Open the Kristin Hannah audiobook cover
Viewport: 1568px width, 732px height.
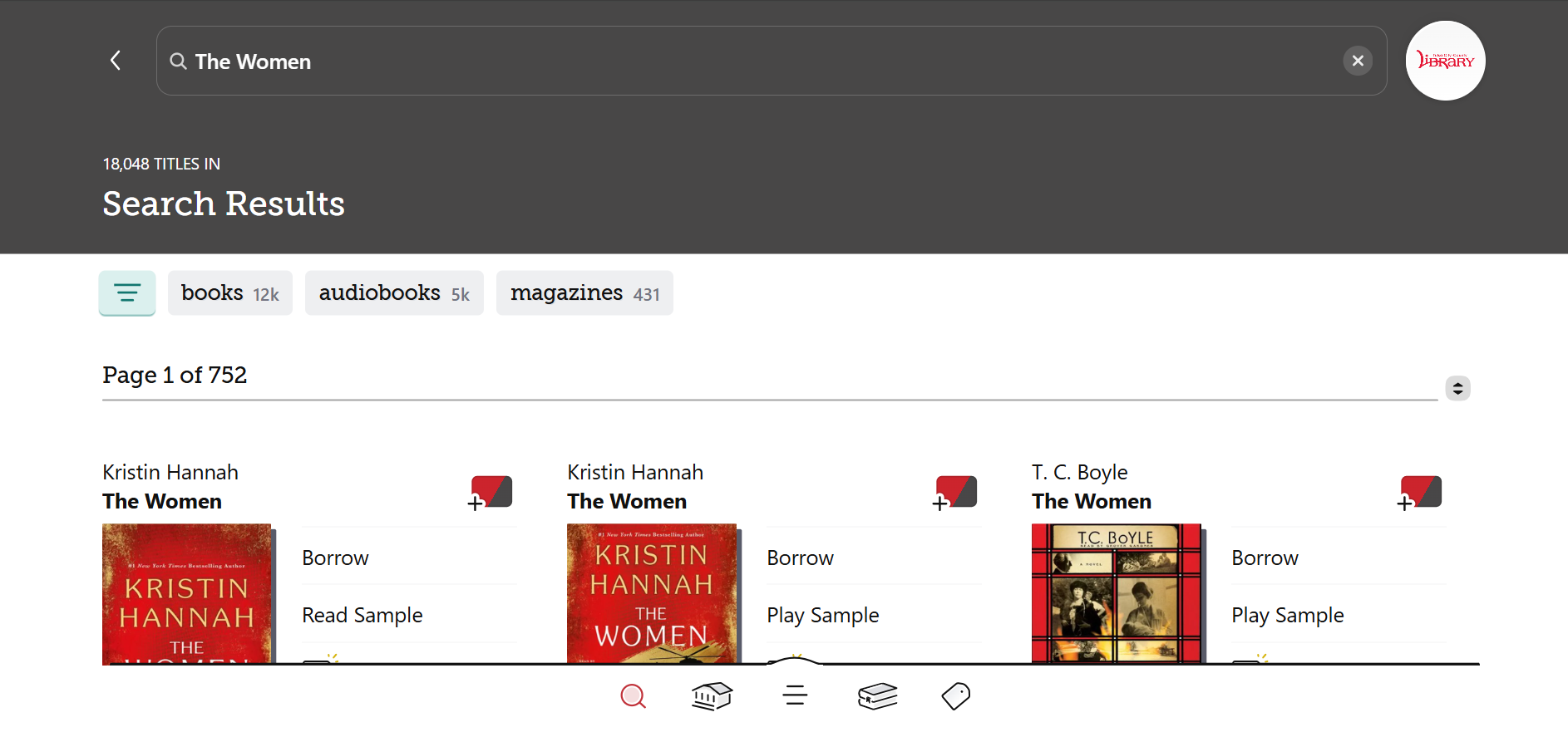coord(652,593)
